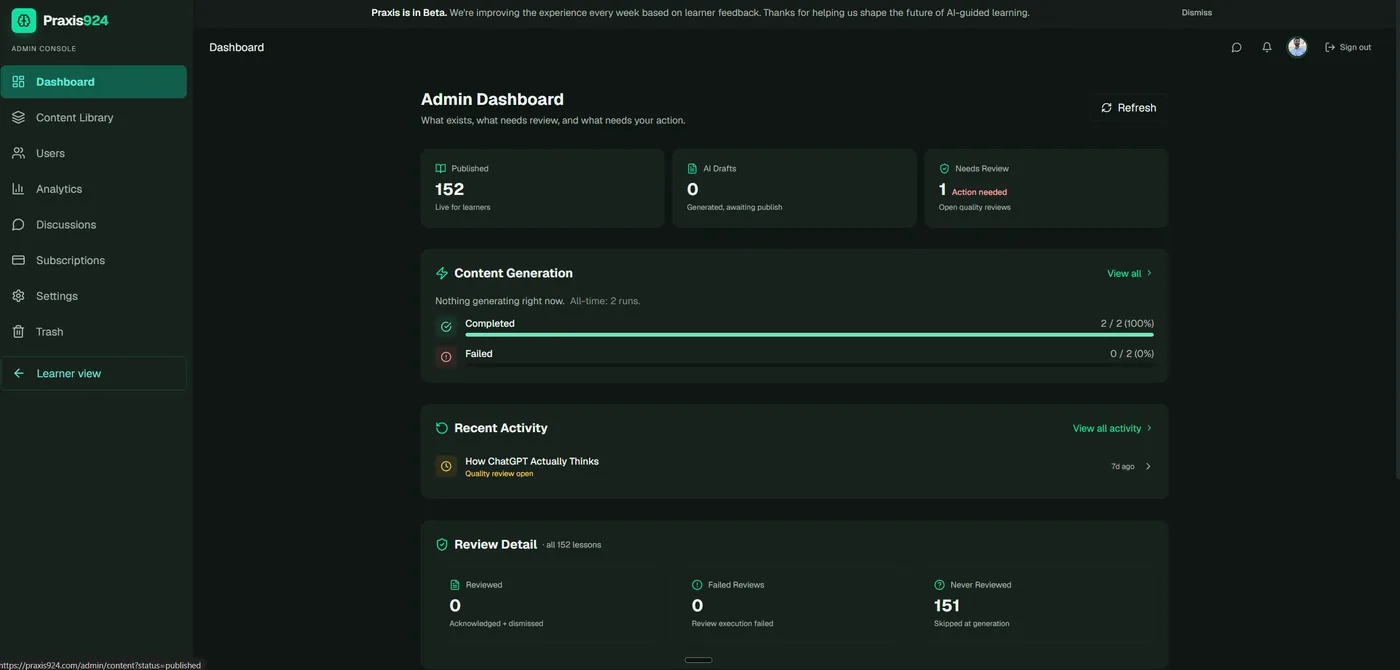Viewport: 1400px width, 670px height.
Task: Click the Completed progress bar
Action: (809, 334)
